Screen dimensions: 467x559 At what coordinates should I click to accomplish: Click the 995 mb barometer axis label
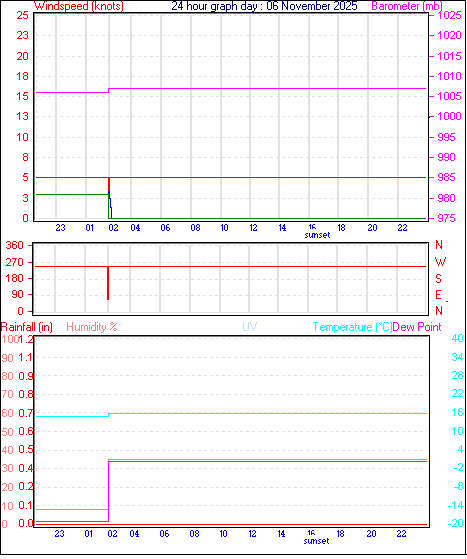coord(446,137)
